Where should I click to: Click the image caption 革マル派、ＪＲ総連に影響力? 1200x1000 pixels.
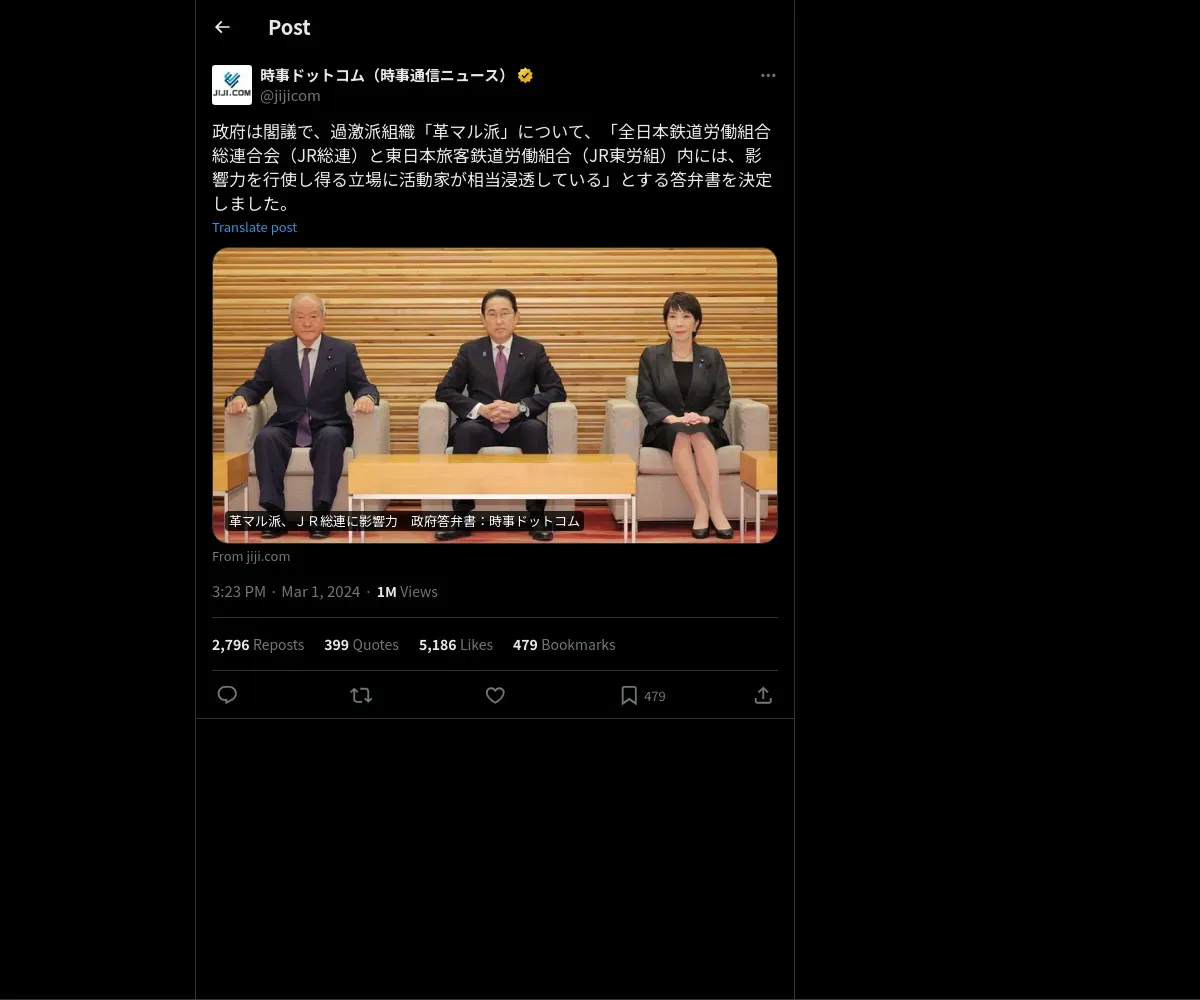pyautogui.click(x=405, y=521)
